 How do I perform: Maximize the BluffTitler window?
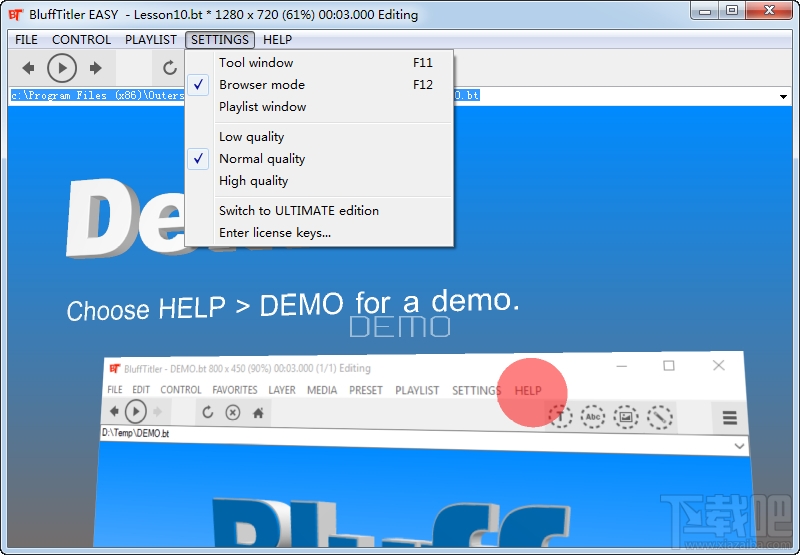[732, 11]
